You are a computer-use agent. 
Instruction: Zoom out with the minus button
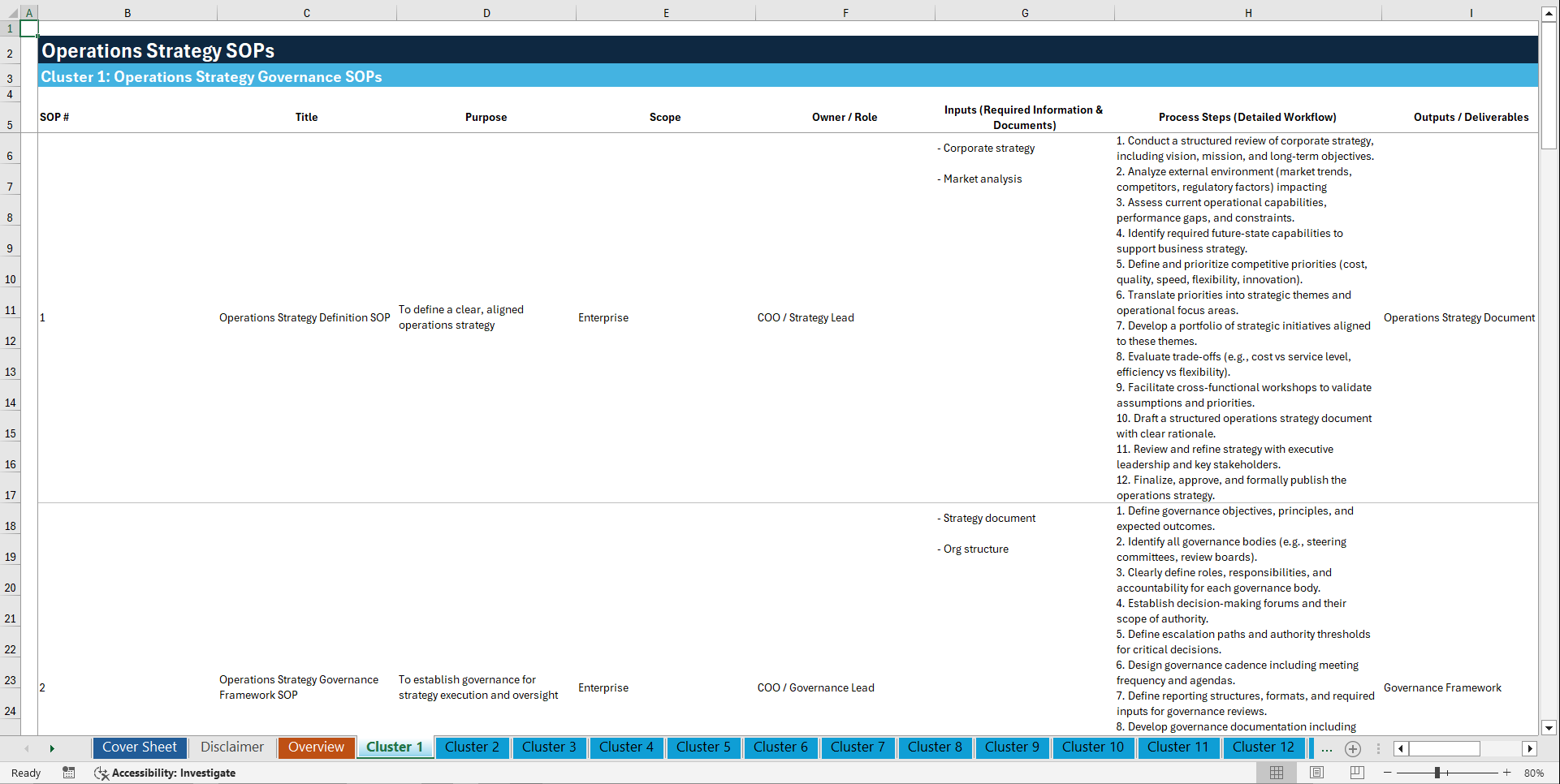pyautogui.click(x=1388, y=773)
